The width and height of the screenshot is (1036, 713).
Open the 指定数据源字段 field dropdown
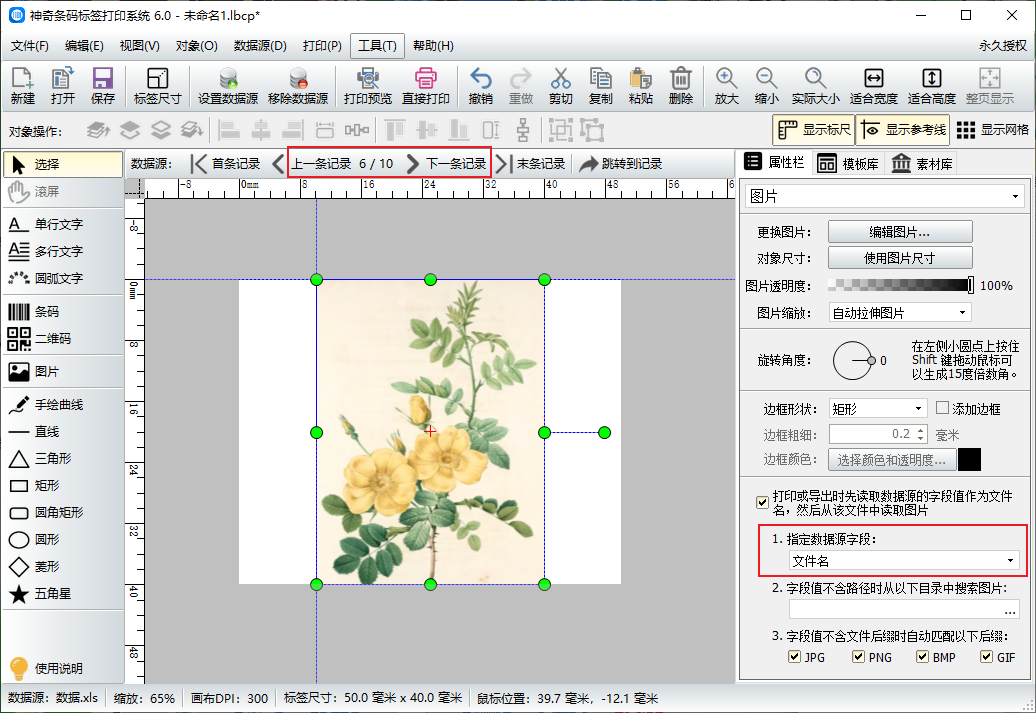click(x=904, y=561)
